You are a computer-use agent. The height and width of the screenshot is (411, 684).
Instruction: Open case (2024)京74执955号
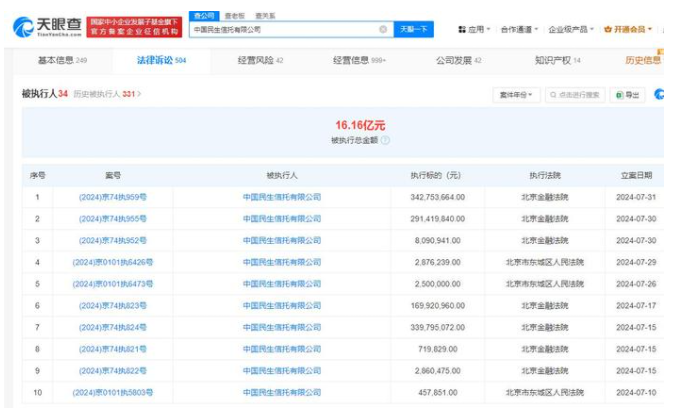[113, 219]
